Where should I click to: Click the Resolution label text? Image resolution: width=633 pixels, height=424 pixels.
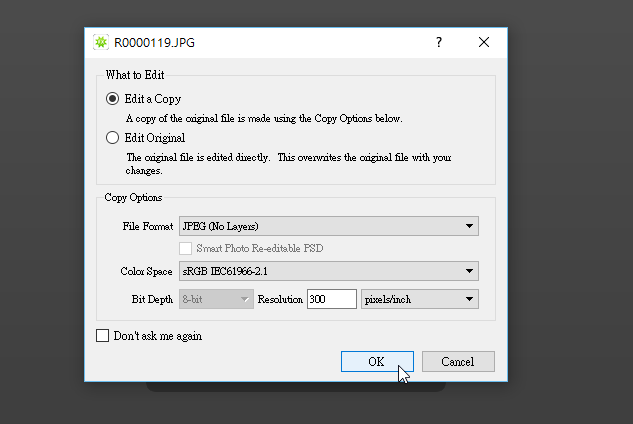(x=280, y=299)
